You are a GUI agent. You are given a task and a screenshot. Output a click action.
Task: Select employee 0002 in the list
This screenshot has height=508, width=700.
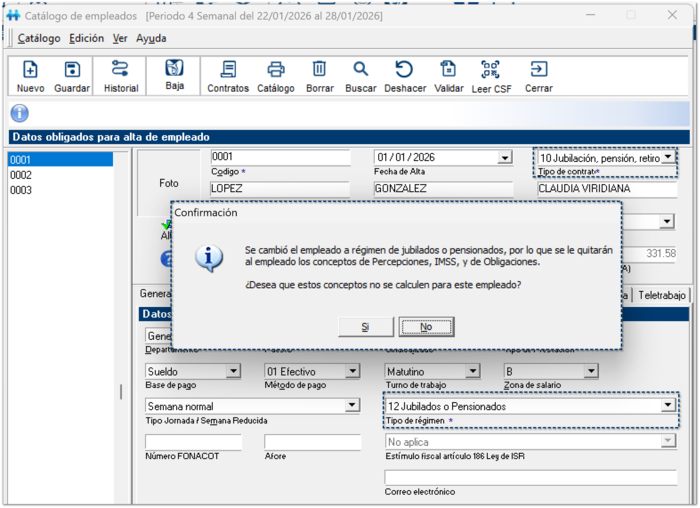click(21, 175)
